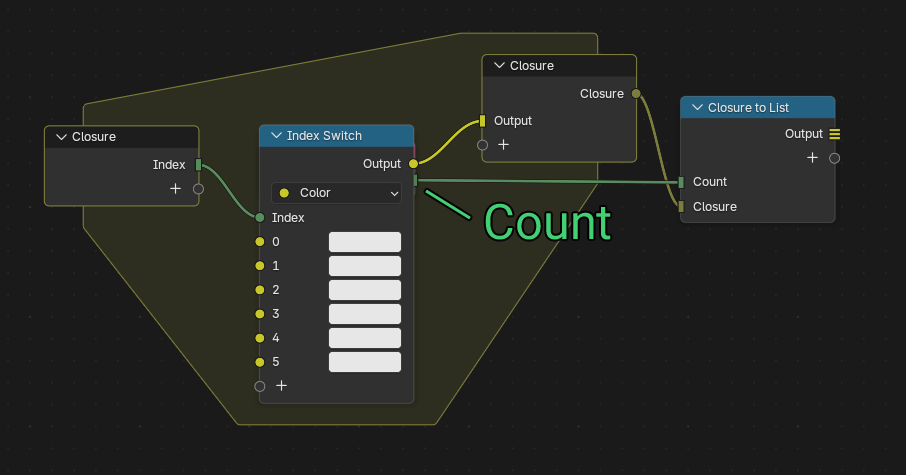Select the Closure to List node header
The width and height of the screenshot is (906, 475).
coord(758,107)
